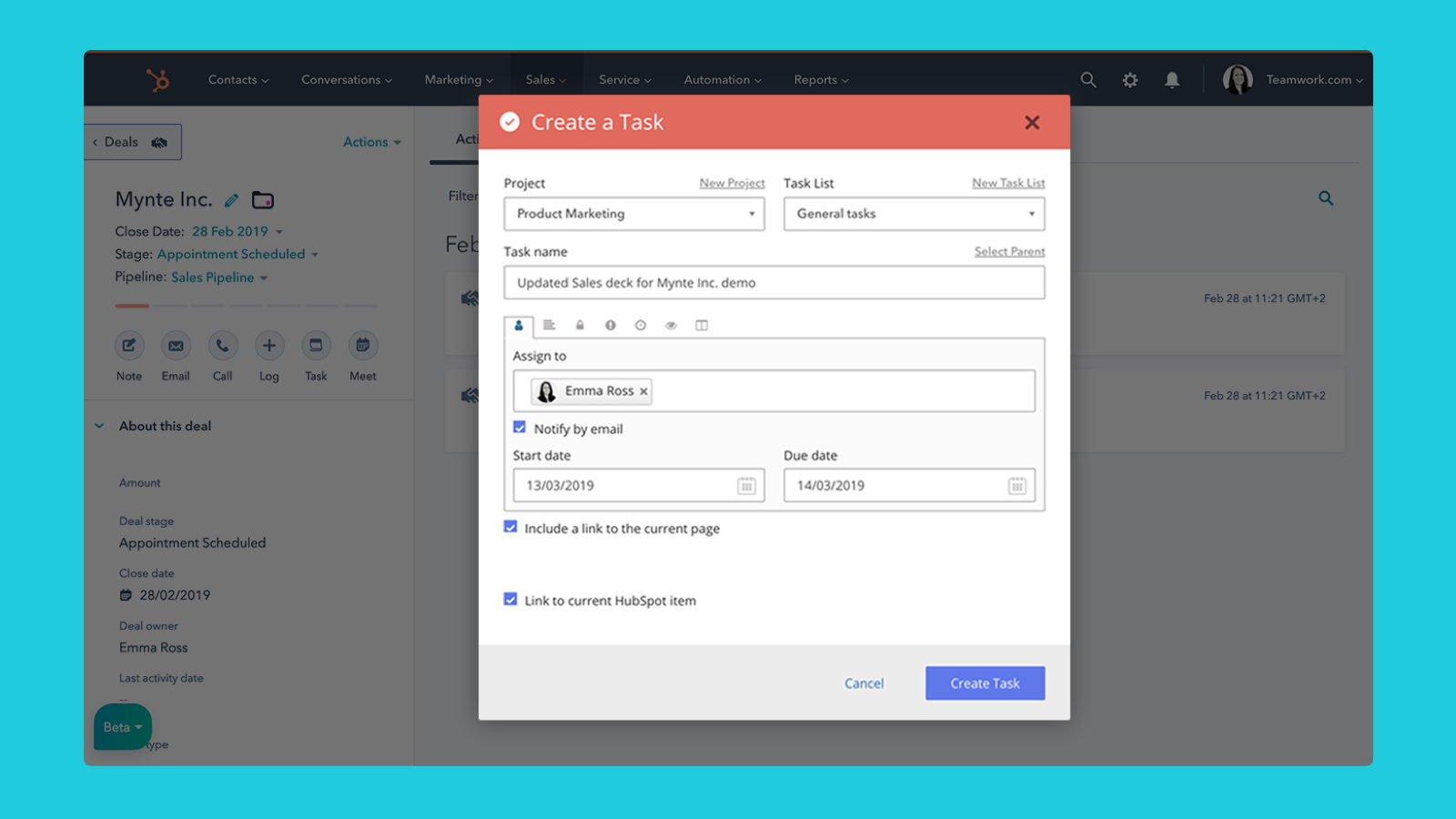Screen dimensions: 1456x819
Task: Open the Reports menu
Action: (x=820, y=80)
